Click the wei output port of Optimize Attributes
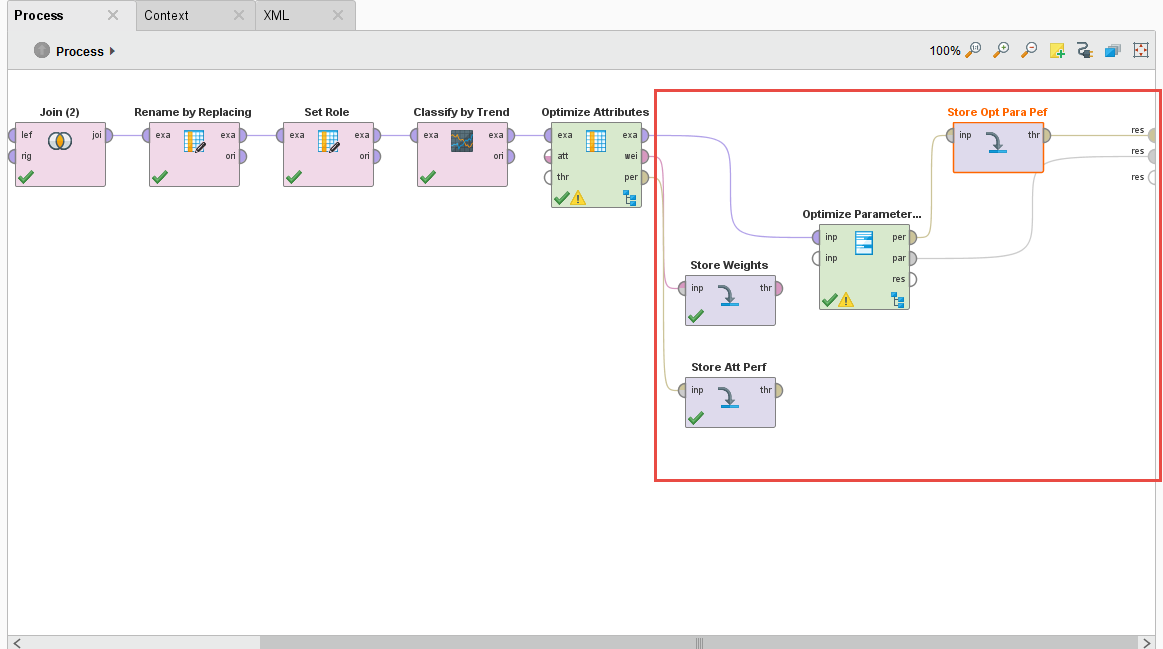The image size is (1163, 649). coord(645,157)
